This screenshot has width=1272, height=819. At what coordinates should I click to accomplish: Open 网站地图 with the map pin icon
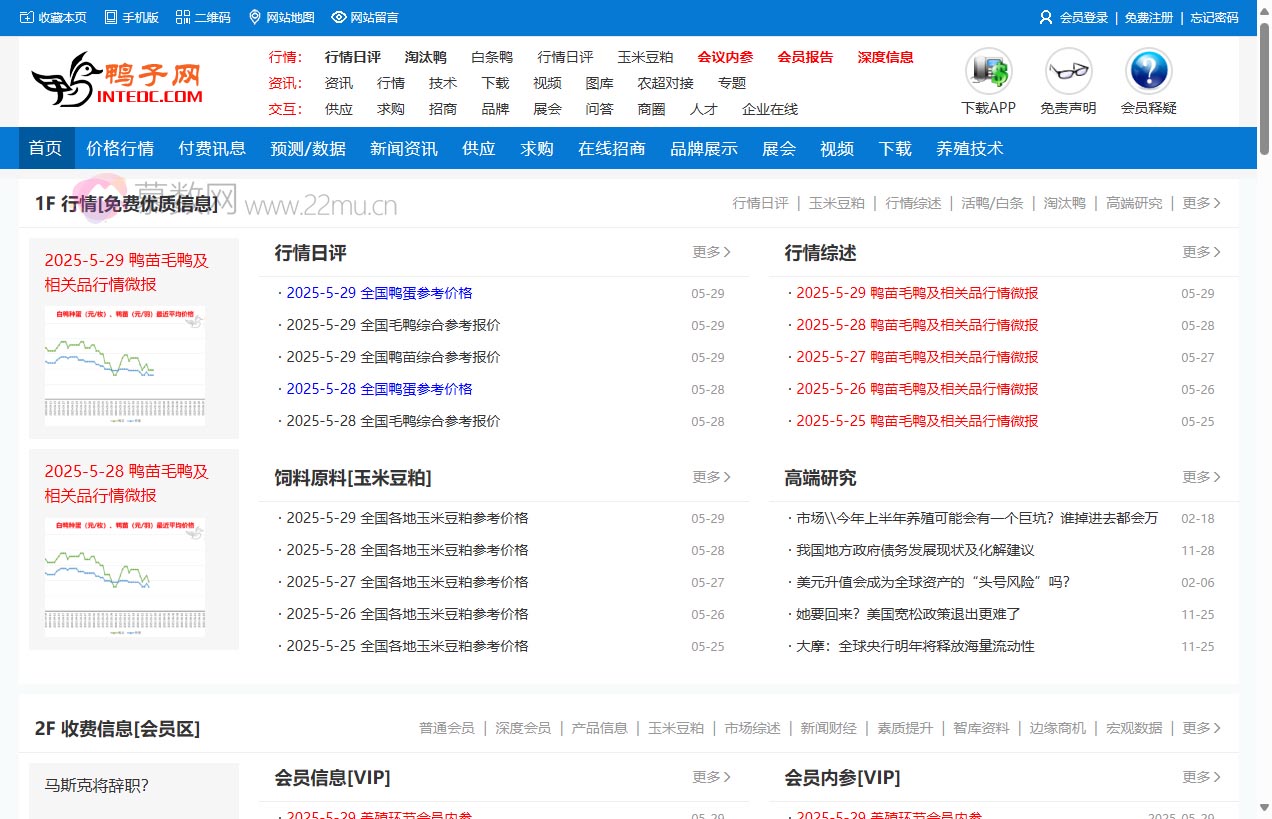(254, 16)
